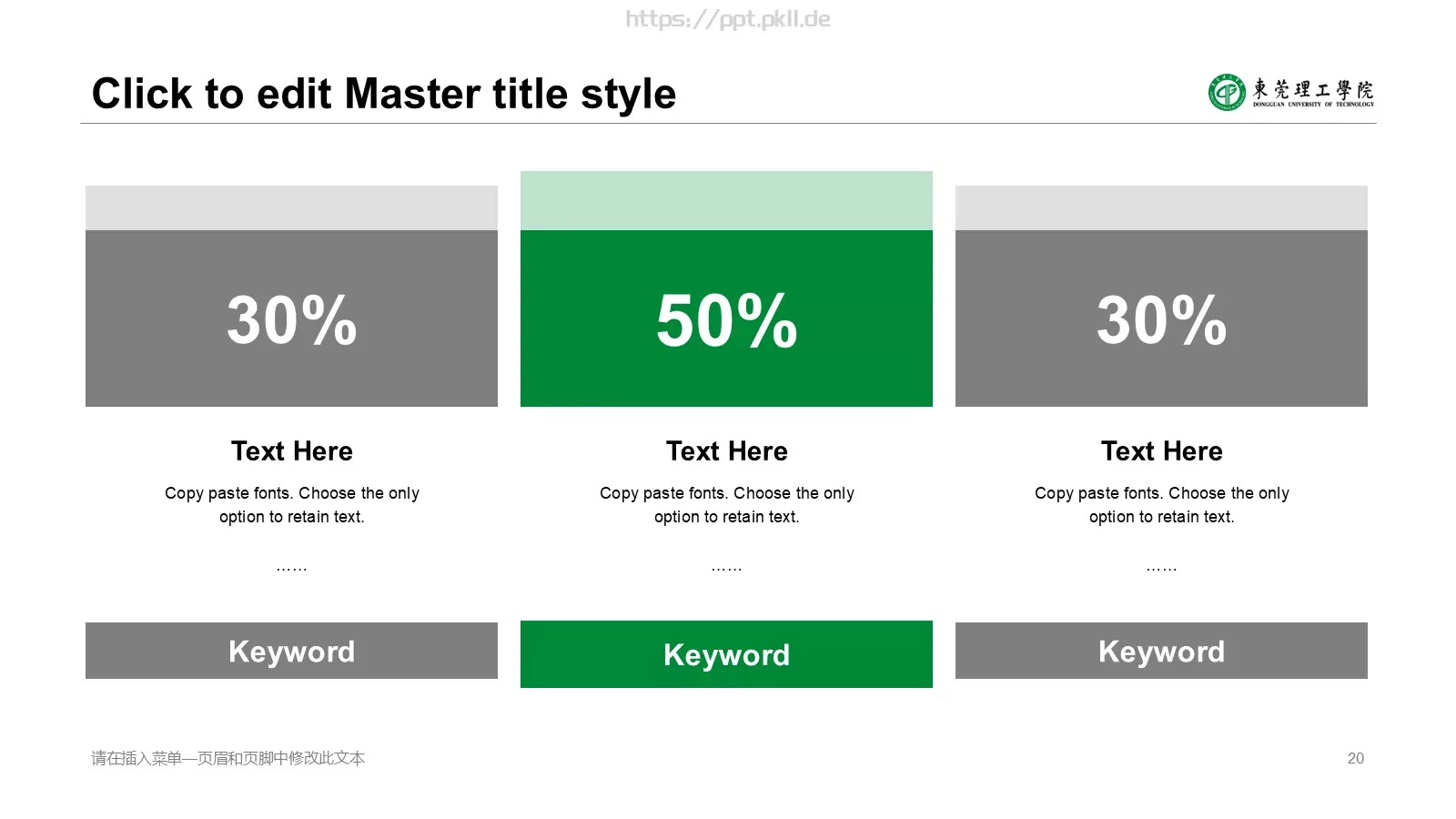Viewport: 1456px width, 819px height.
Task: Select light gray bar above right 30%
Action: tap(1161, 207)
